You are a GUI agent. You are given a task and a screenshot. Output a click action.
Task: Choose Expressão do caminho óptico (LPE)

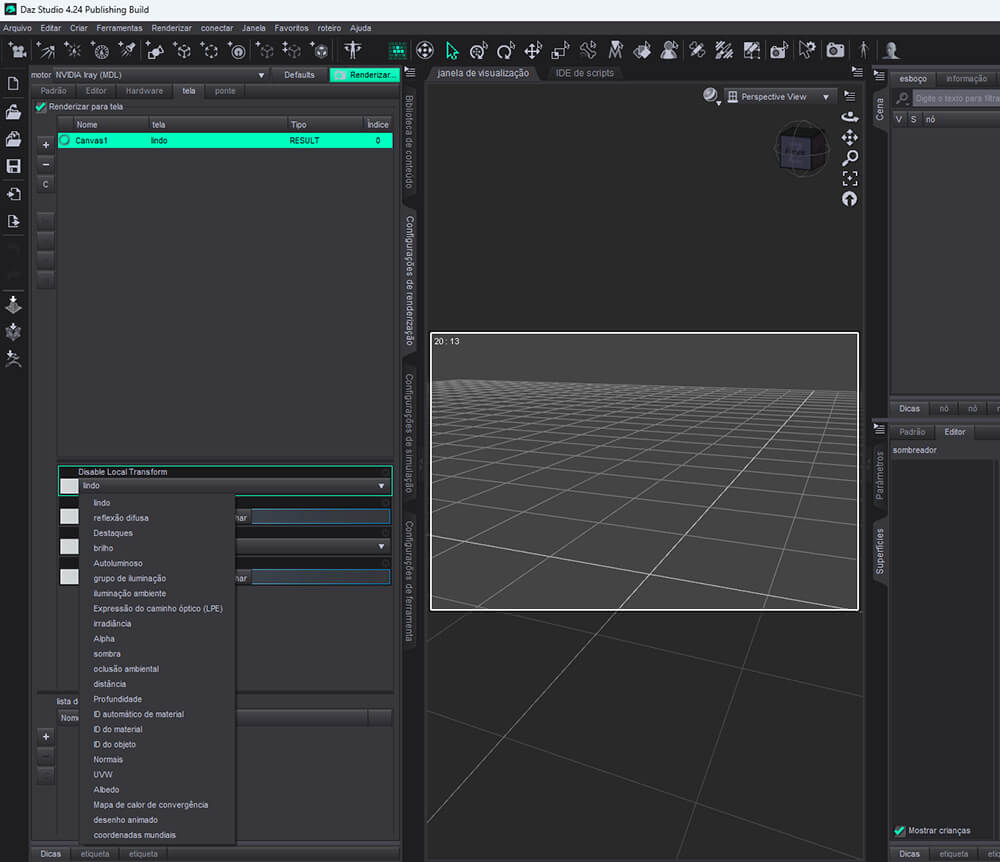(158, 609)
